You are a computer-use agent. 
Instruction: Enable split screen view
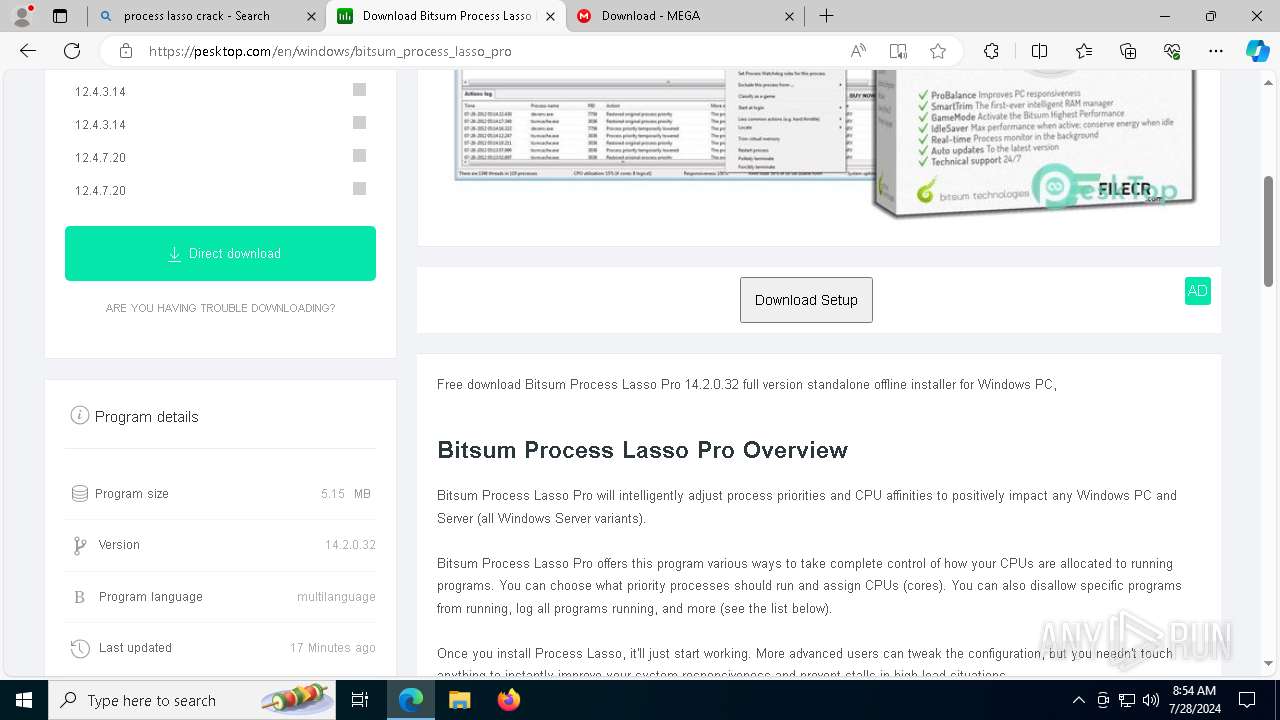(1039, 51)
